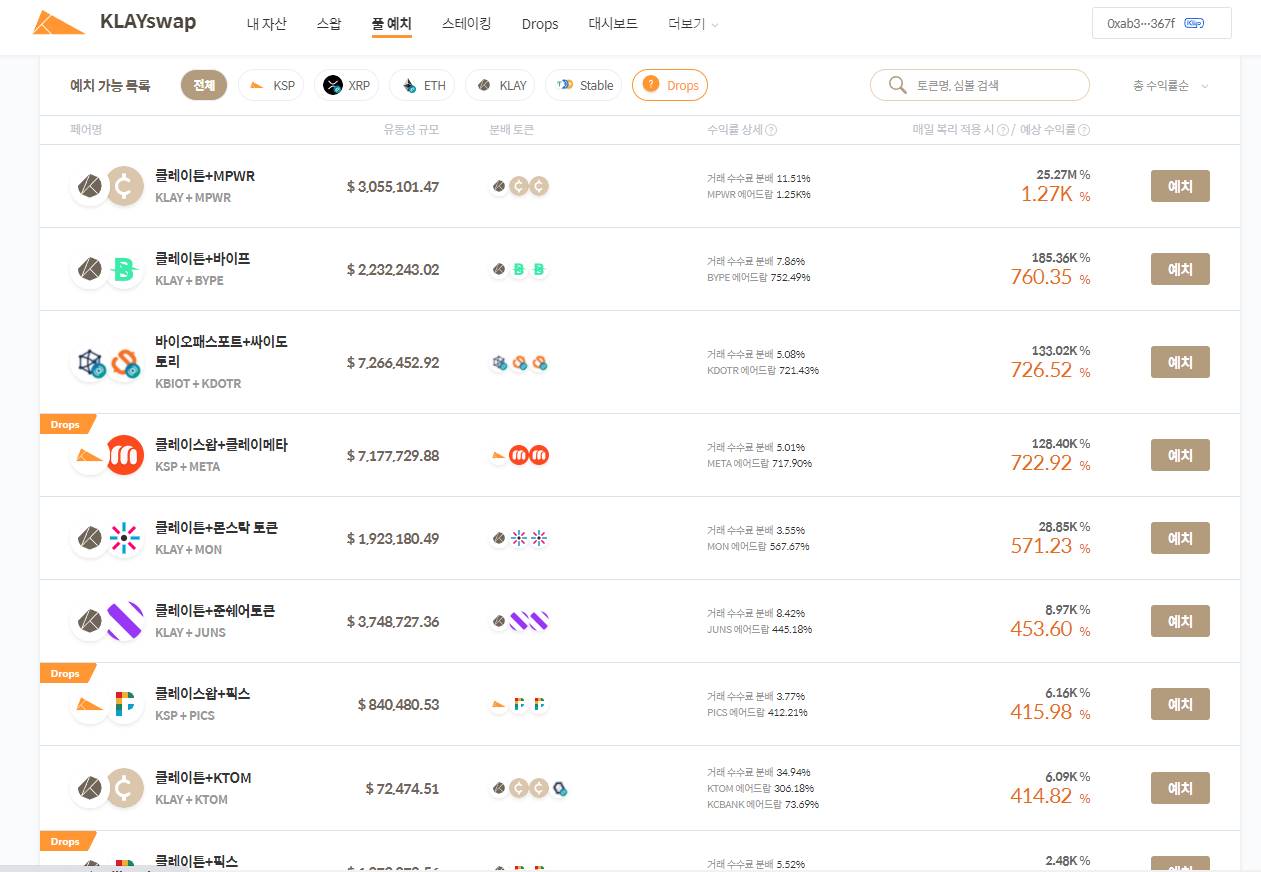
Task: Click the META token pair icon
Action: pyautogui.click(x=125, y=455)
